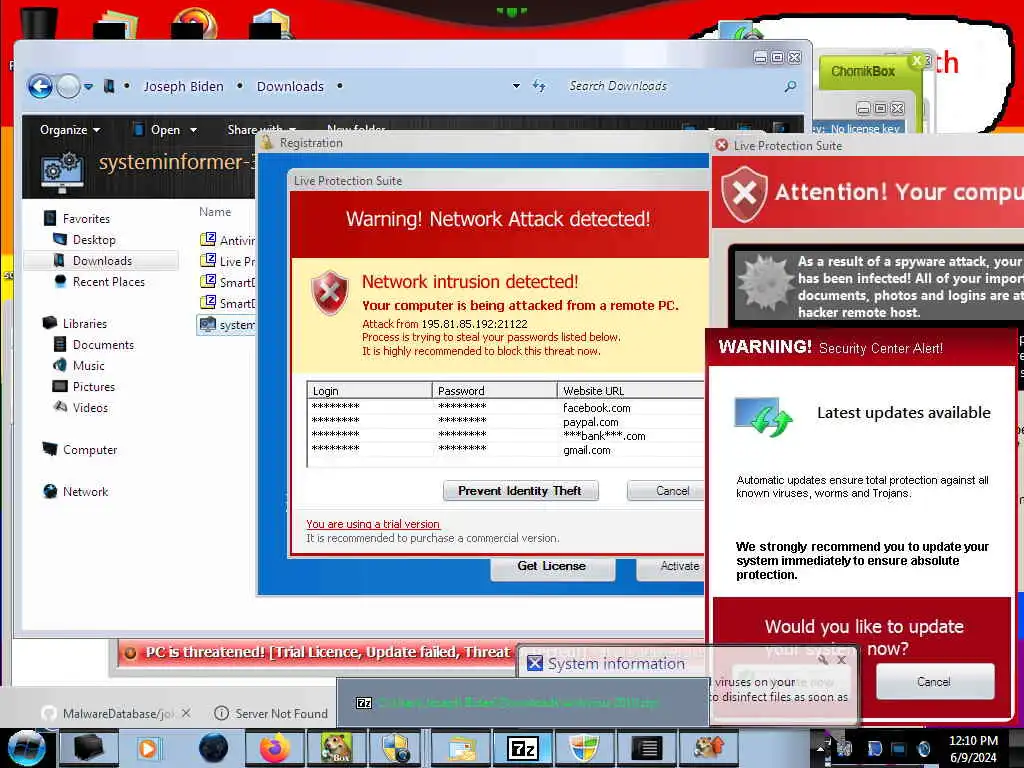The width and height of the screenshot is (1024, 768).
Task: Open the Windows security shield taskbar icon
Action: point(584,748)
